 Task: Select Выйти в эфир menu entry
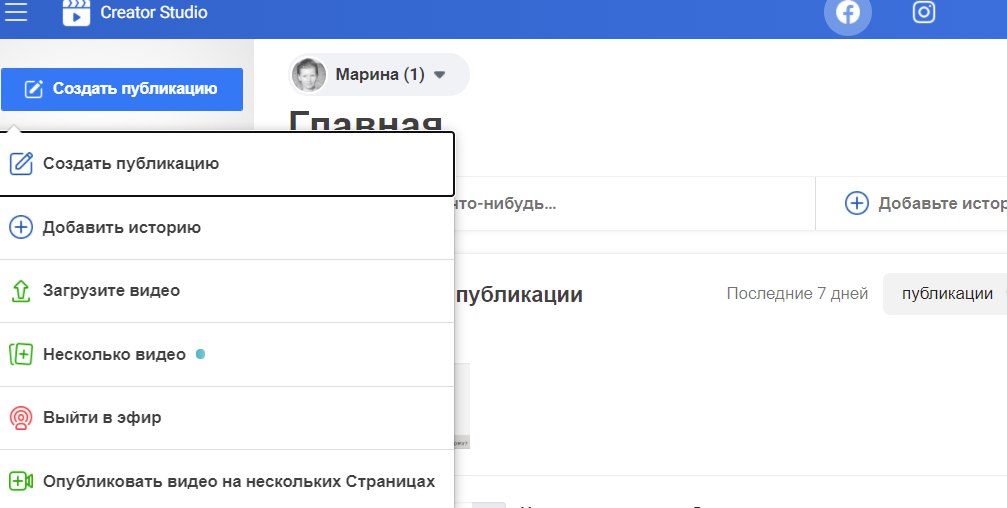(226, 418)
